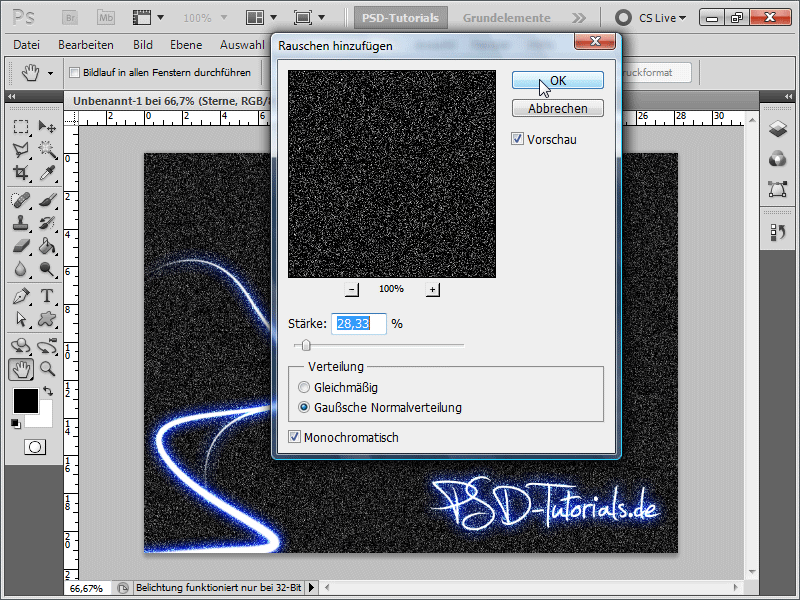Screen dimensions: 800x600
Task: Open the Datei menu
Action: 27,45
